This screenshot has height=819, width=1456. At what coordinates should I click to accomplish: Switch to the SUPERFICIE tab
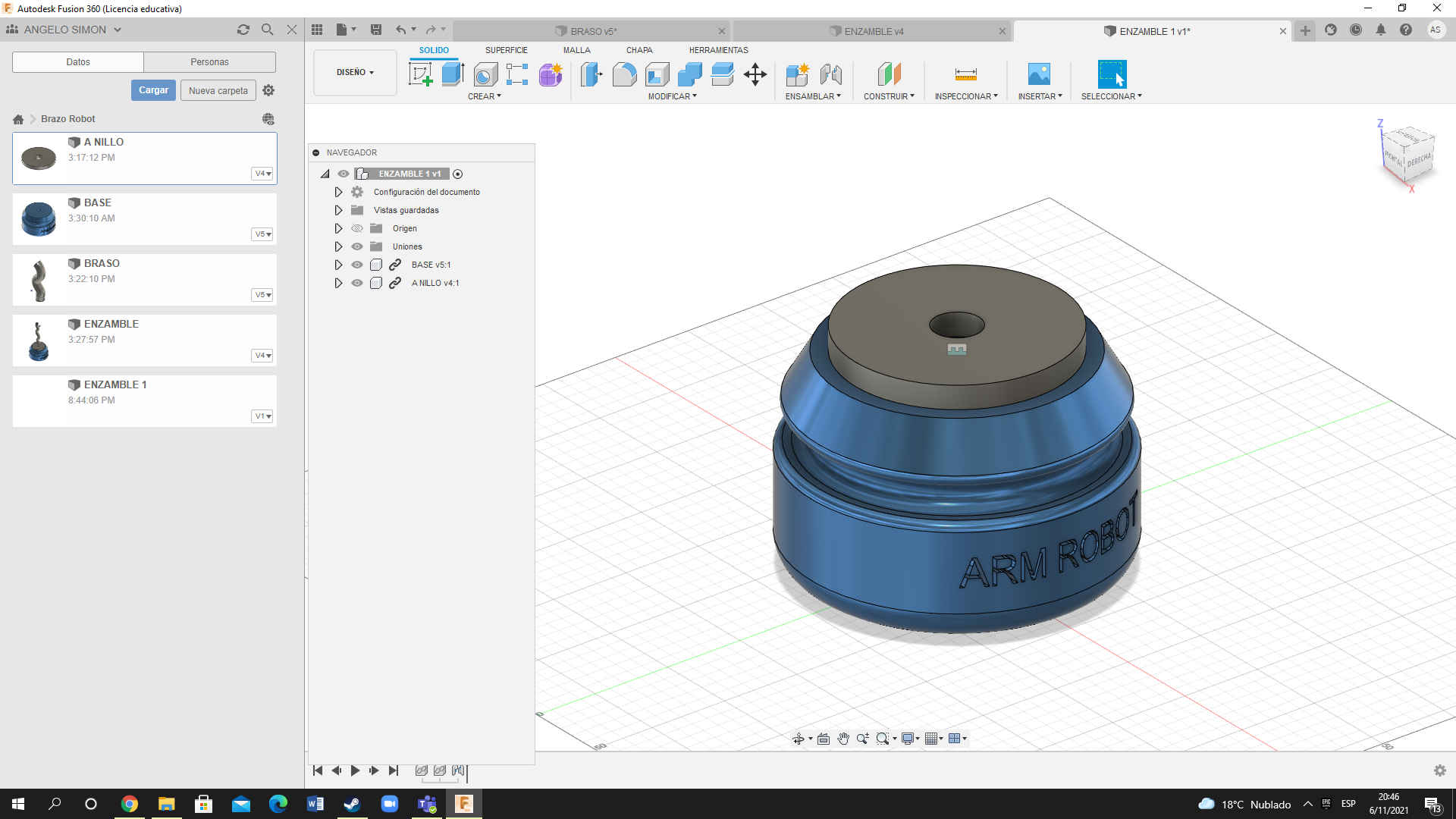point(506,50)
